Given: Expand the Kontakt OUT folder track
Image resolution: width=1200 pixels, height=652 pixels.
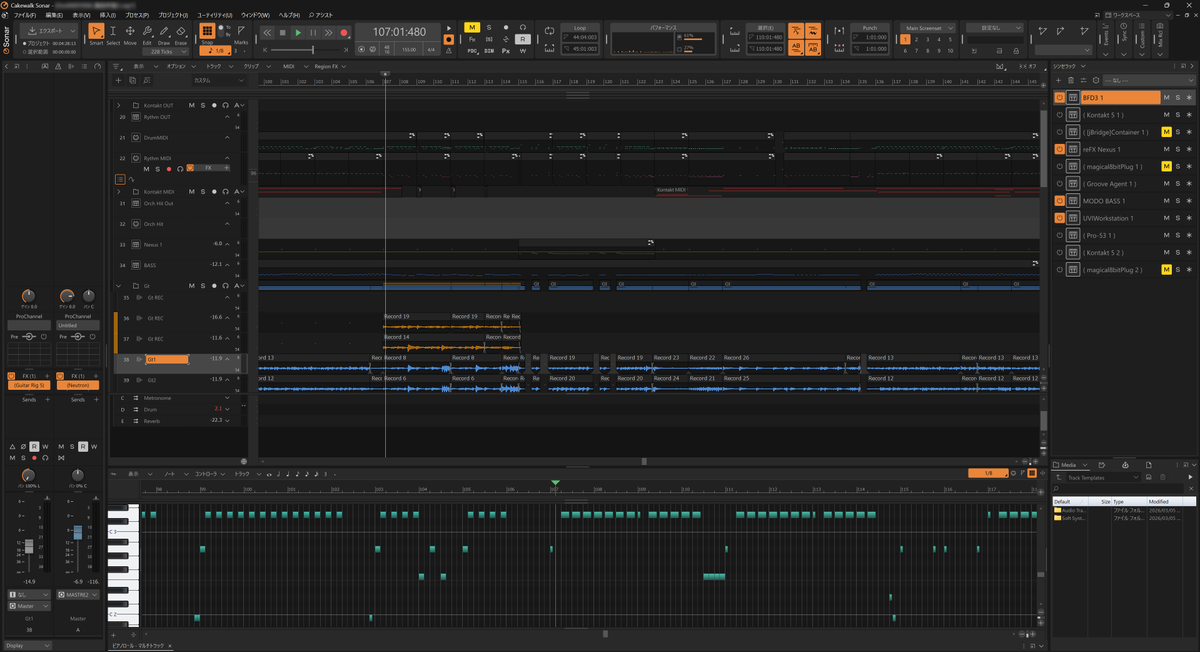Looking at the screenshot, I should [x=119, y=105].
